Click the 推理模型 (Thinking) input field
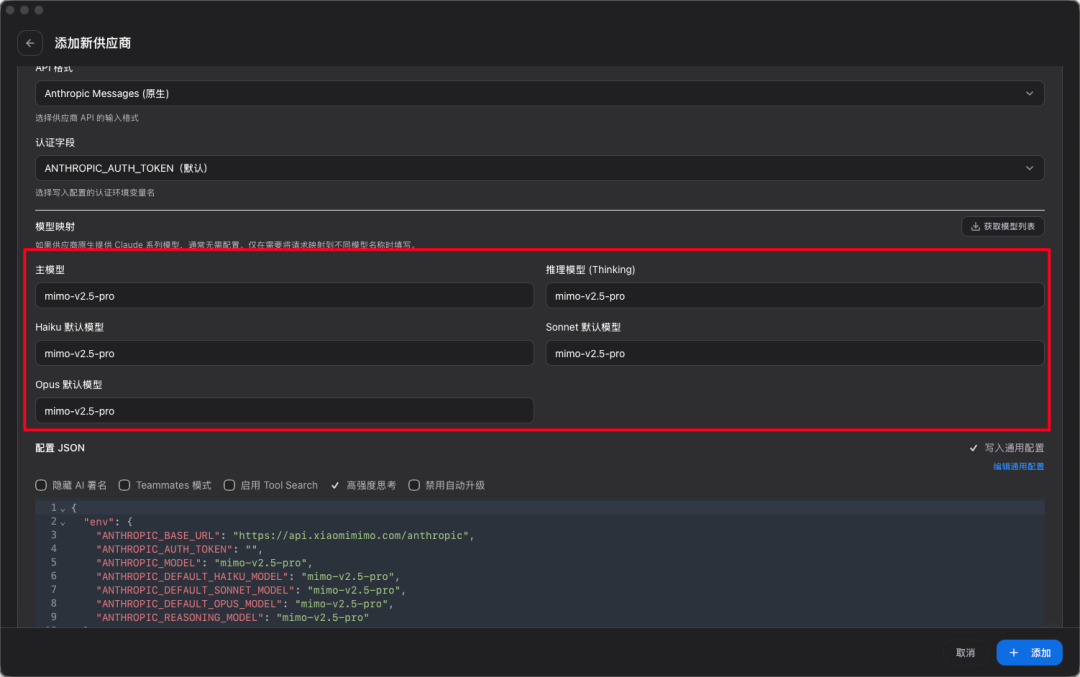1080x677 pixels. [794, 296]
